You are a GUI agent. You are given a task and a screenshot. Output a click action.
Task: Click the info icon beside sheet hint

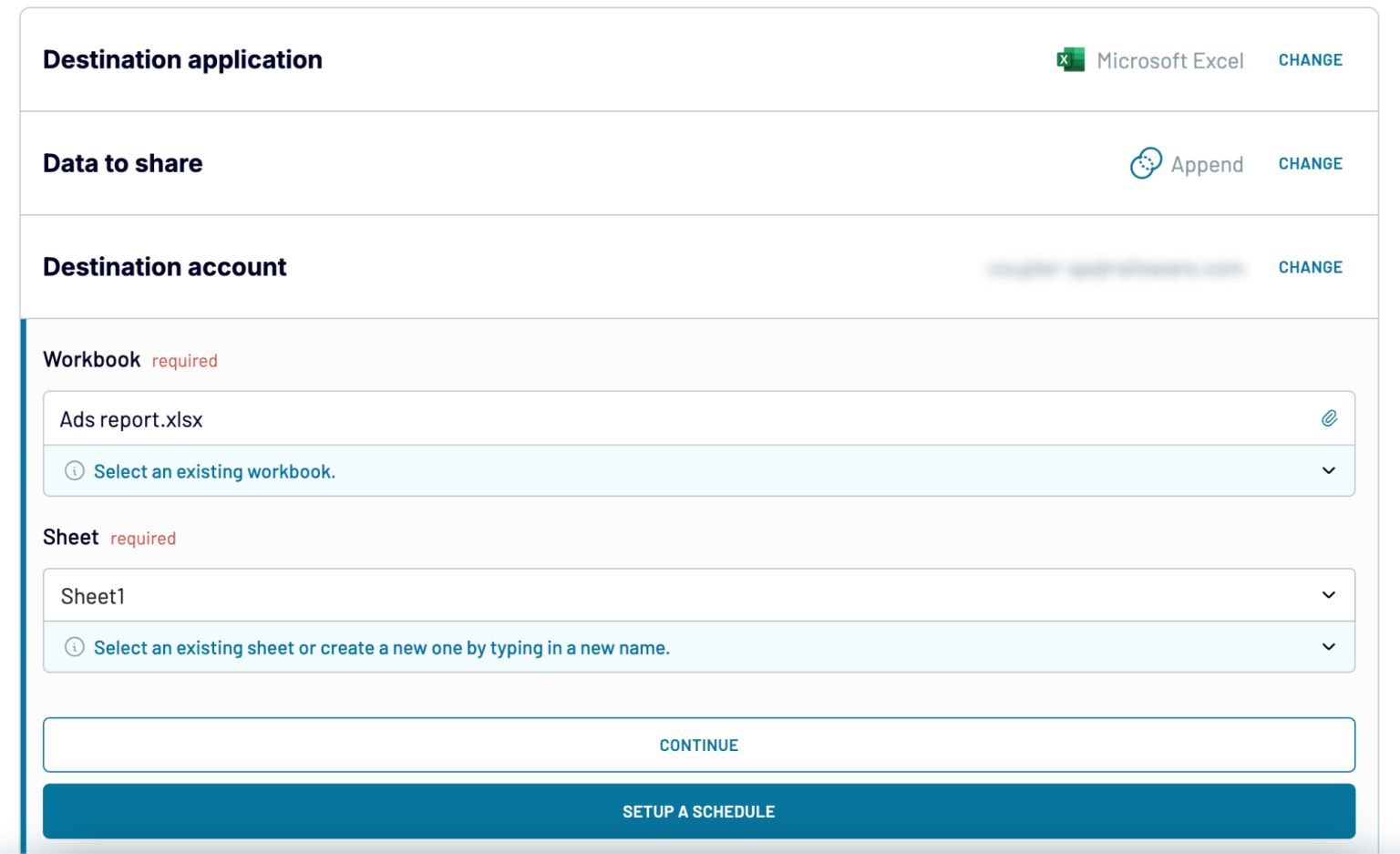click(x=75, y=647)
